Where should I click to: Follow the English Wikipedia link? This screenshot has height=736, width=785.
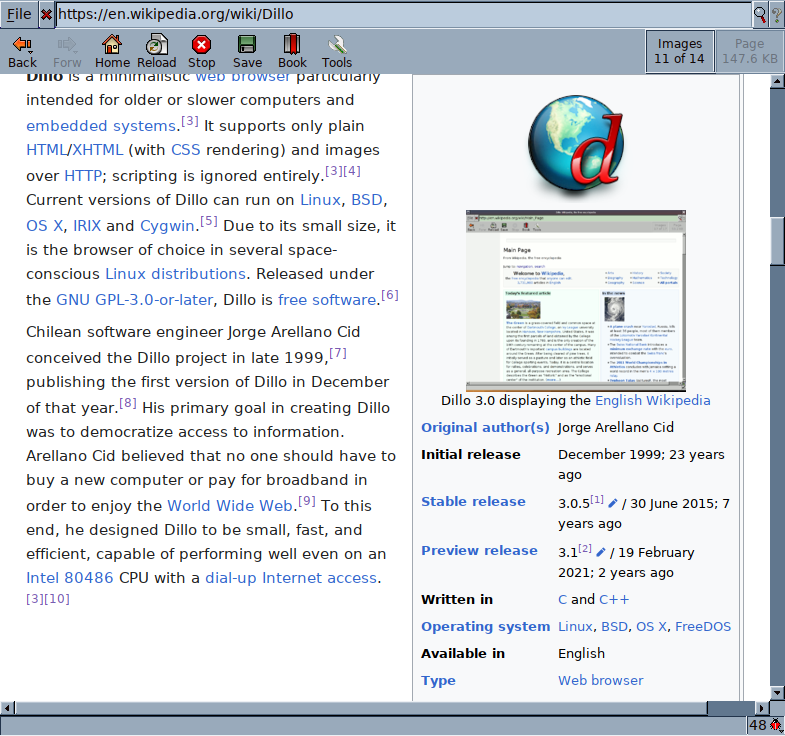652,401
